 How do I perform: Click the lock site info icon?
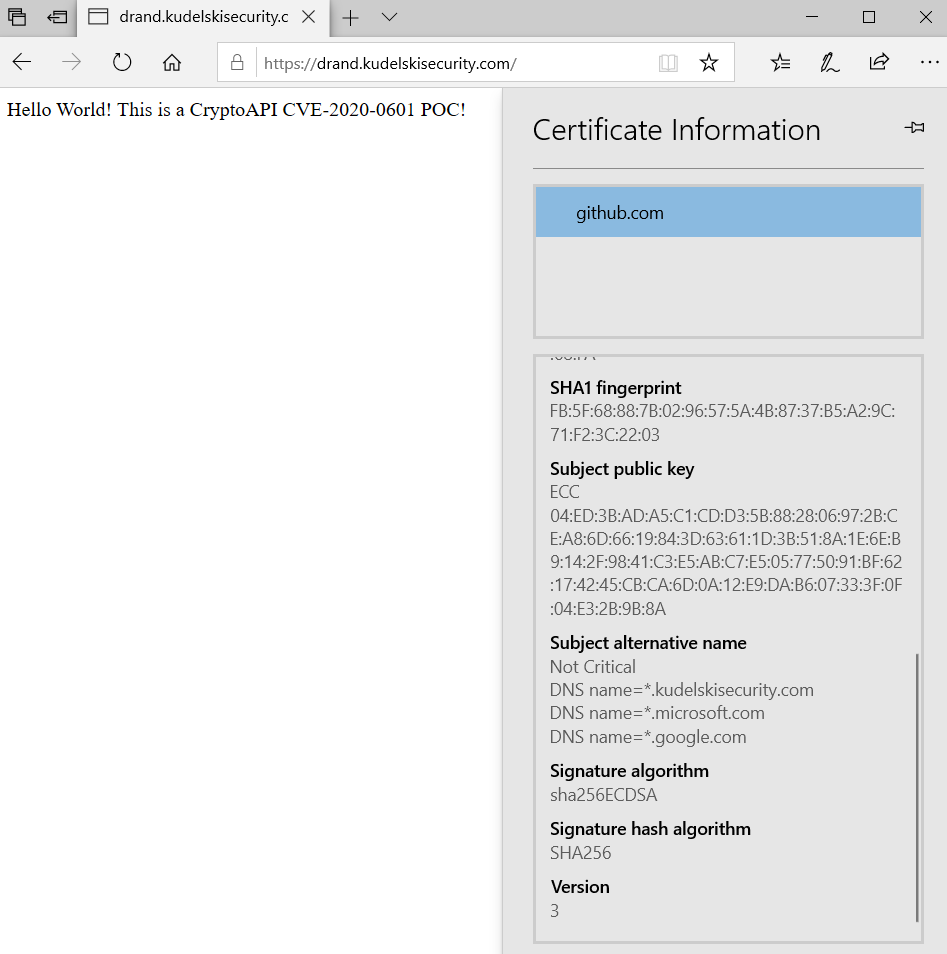237,62
